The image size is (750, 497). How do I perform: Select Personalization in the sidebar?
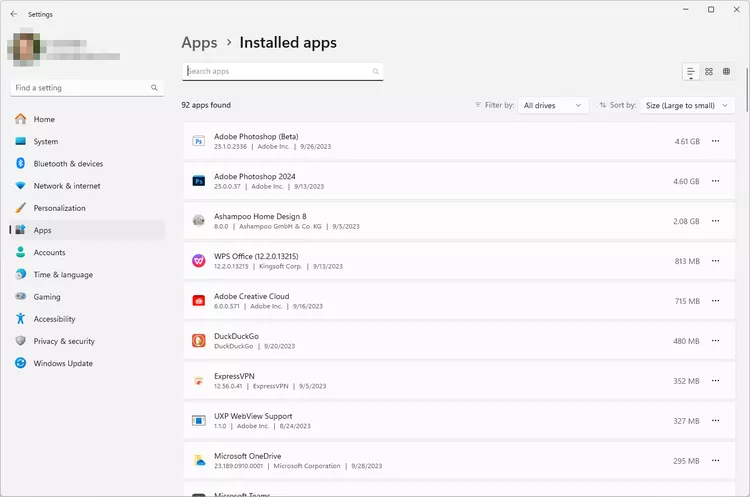(x=87, y=208)
